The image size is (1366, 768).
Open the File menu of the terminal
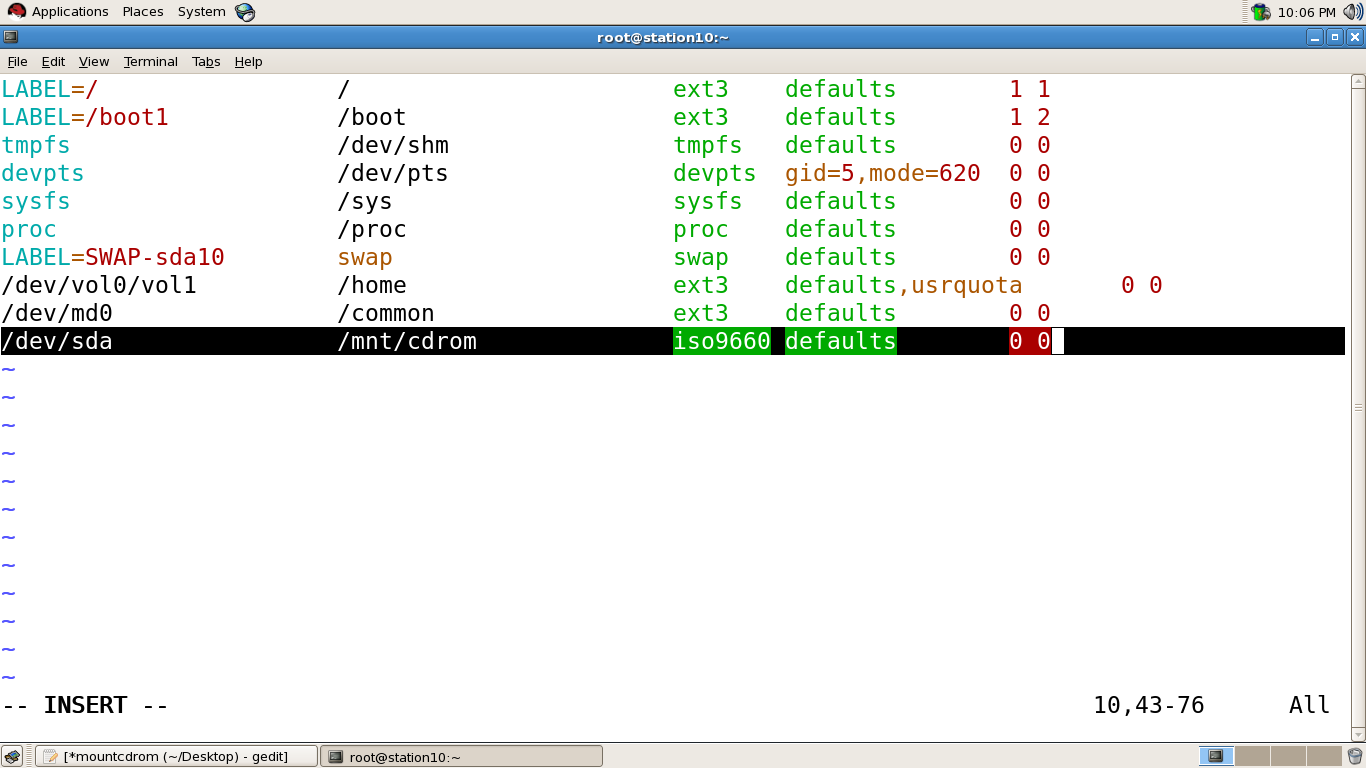coord(17,61)
